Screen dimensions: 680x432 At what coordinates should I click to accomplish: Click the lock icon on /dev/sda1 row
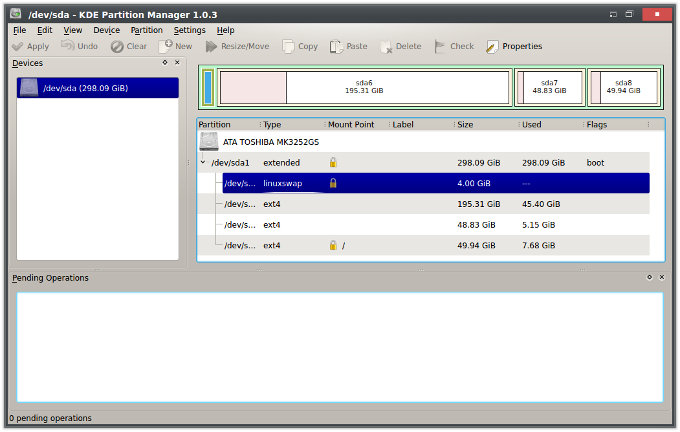tap(333, 163)
